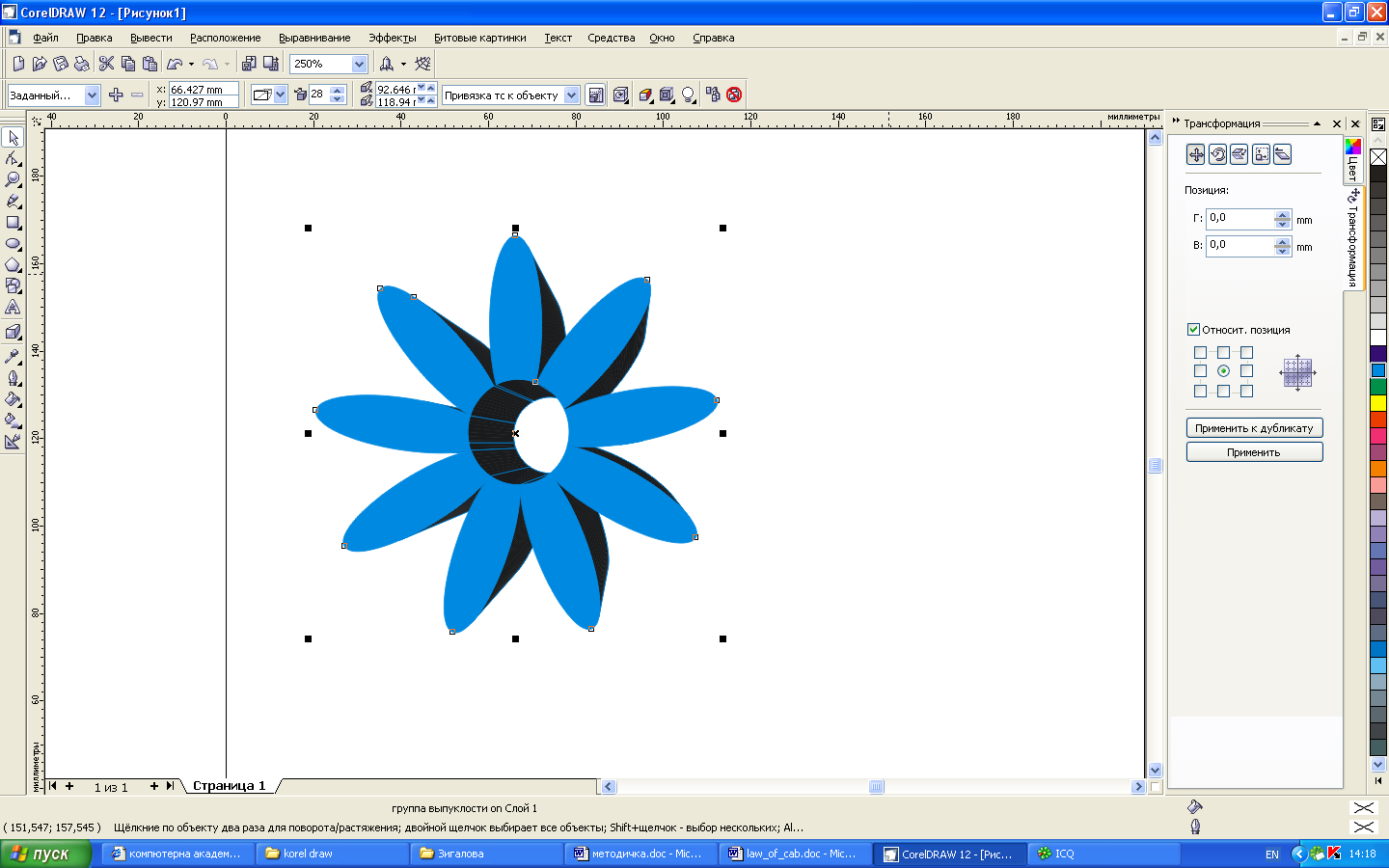The width and height of the screenshot is (1389, 868).
Task: Click the no-fill X swatch
Action: (x=1378, y=157)
